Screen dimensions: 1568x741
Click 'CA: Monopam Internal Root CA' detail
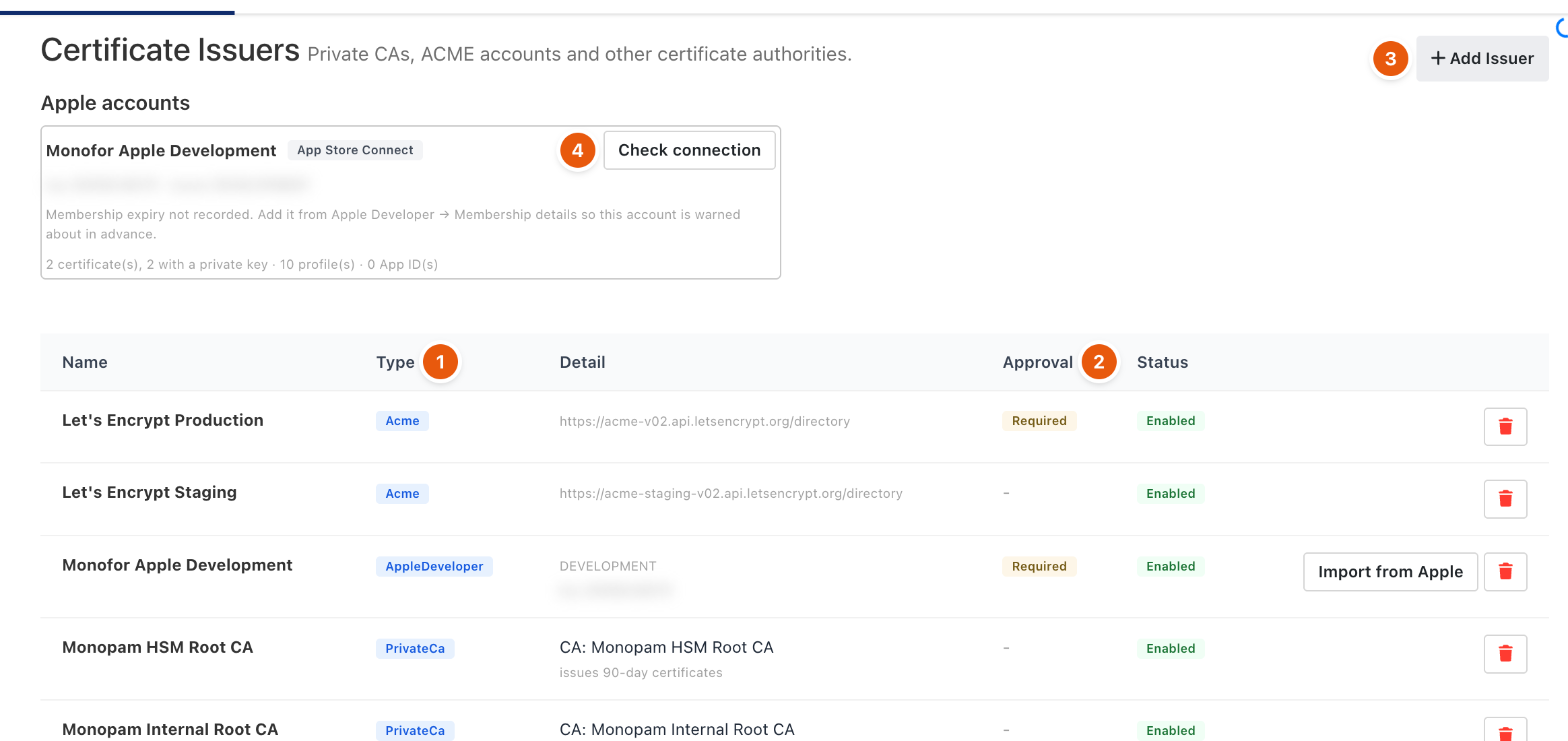(677, 729)
